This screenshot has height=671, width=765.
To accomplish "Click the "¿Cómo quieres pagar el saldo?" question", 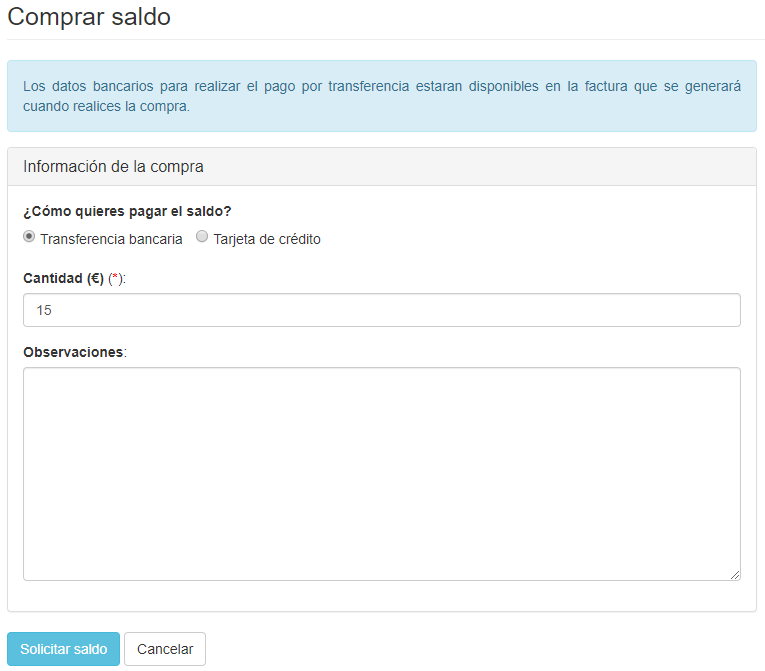I will pyautogui.click(x=127, y=211).
